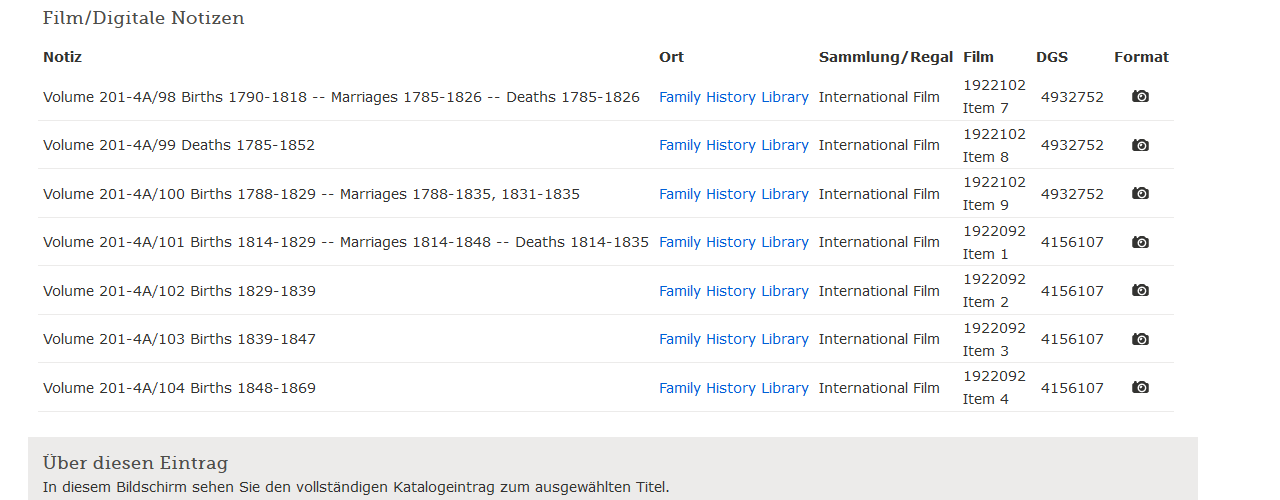Click camera icon for Births 1829-1839
This screenshot has height=500, width=1280.
coord(1140,291)
